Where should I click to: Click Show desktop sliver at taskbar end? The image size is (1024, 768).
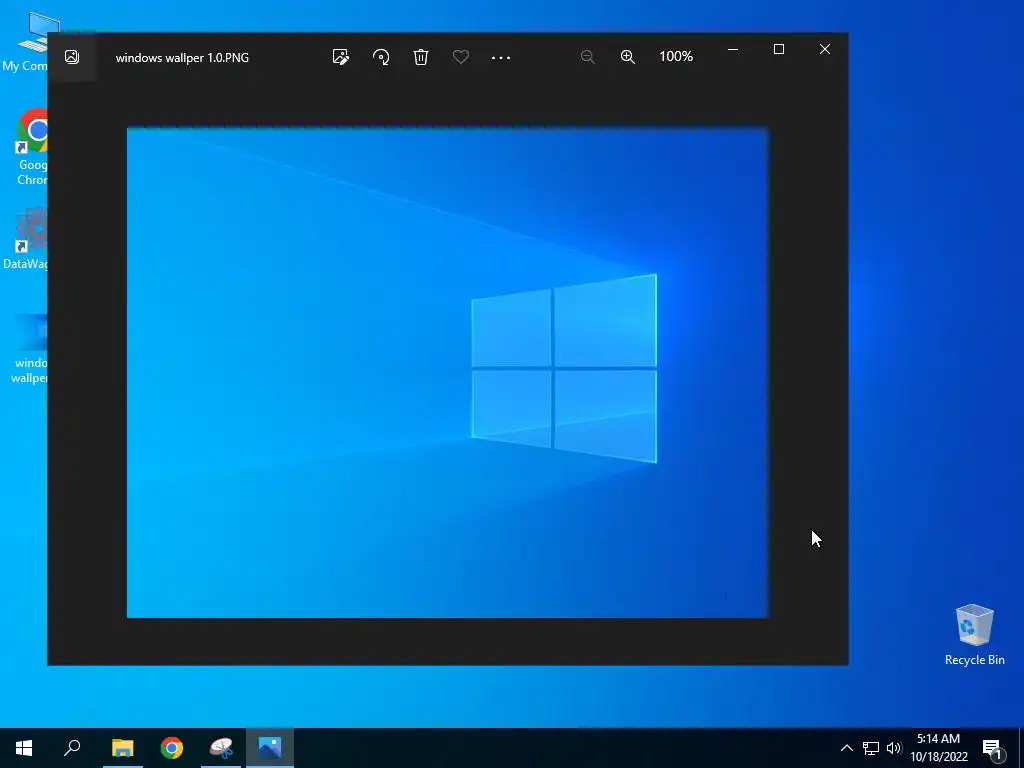[1021, 748]
